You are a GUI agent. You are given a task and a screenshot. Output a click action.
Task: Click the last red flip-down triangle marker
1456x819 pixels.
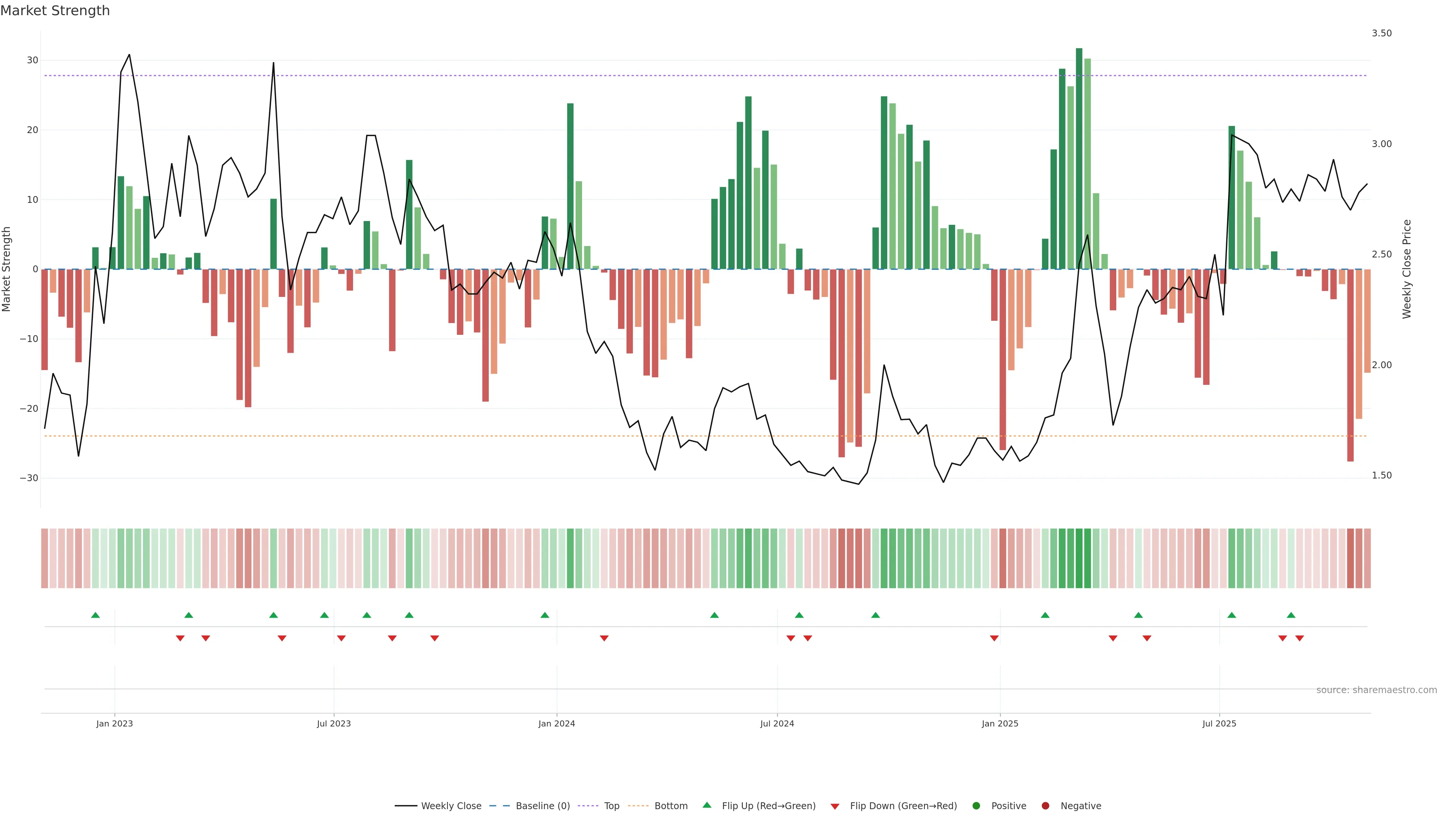[1299, 638]
